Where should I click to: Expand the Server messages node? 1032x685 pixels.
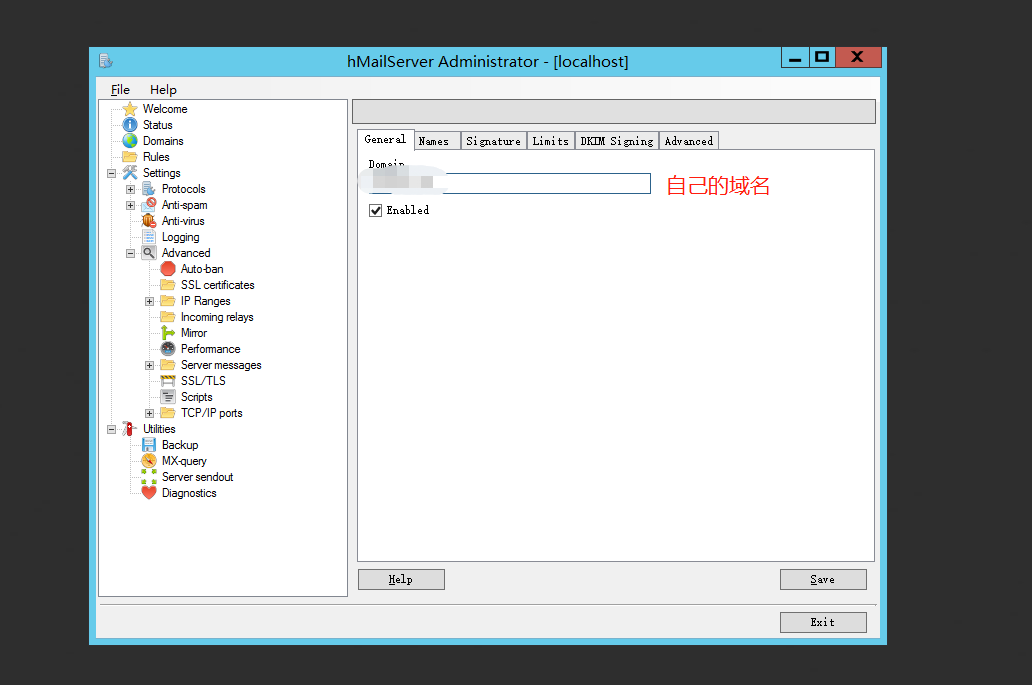click(149, 365)
